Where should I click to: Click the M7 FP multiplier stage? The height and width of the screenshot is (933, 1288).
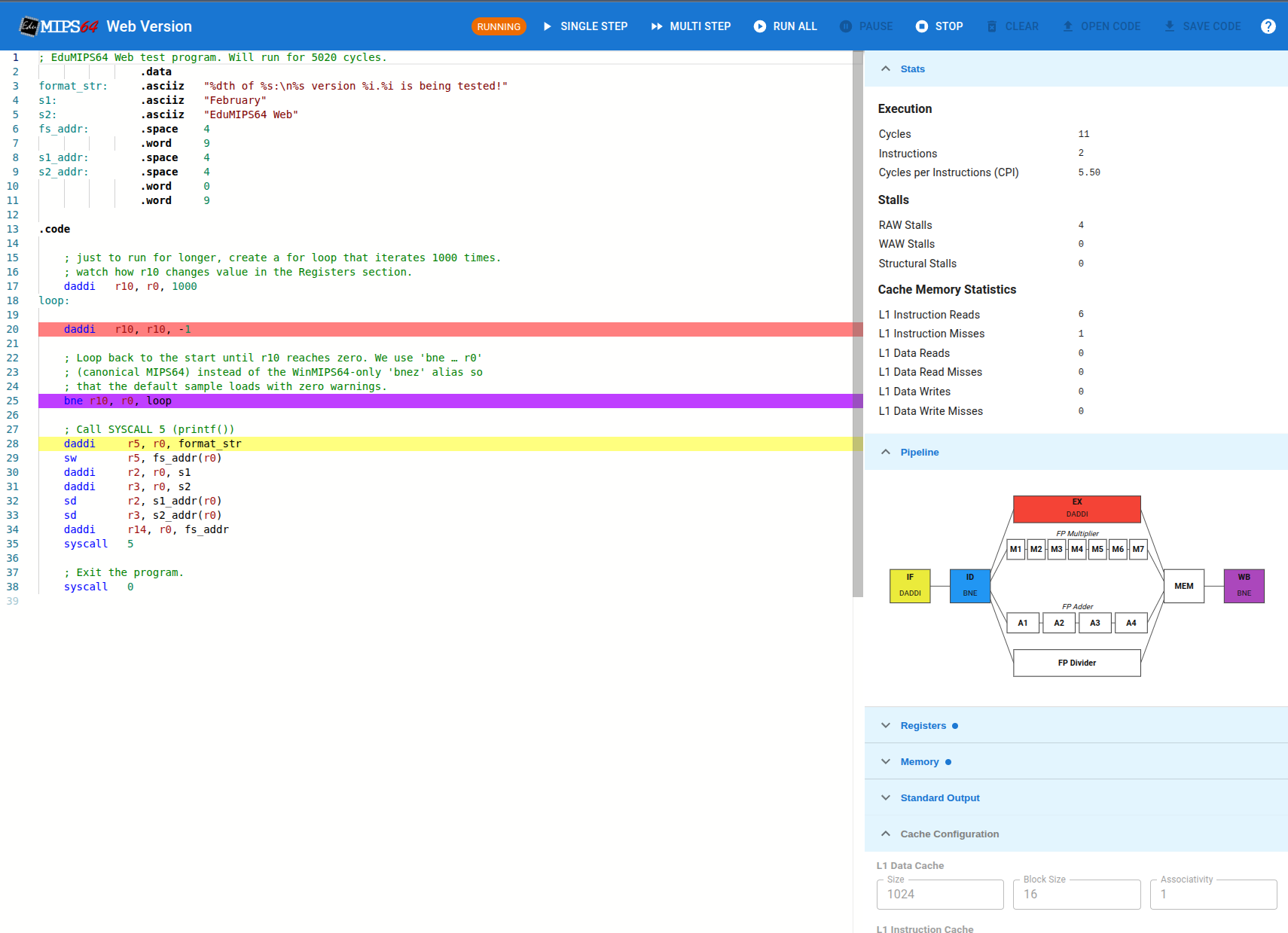click(x=1138, y=549)
